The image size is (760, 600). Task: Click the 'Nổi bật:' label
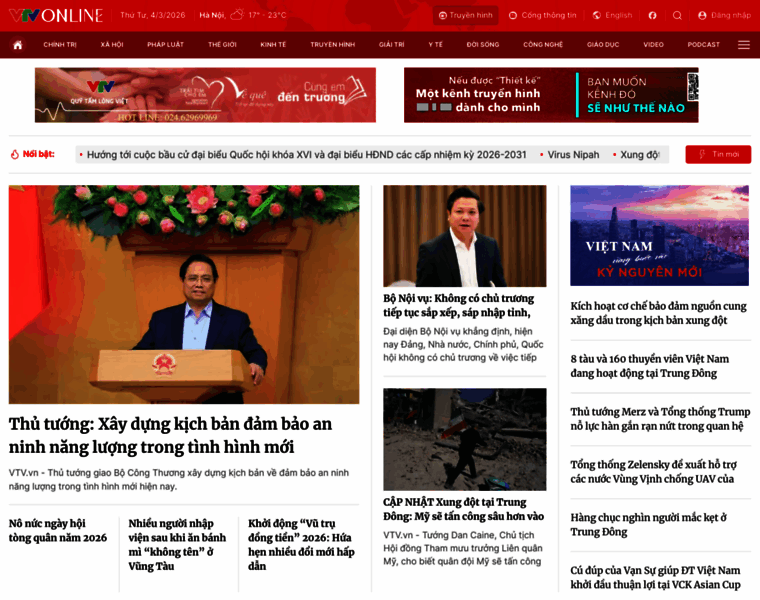[x=39, y=154]
